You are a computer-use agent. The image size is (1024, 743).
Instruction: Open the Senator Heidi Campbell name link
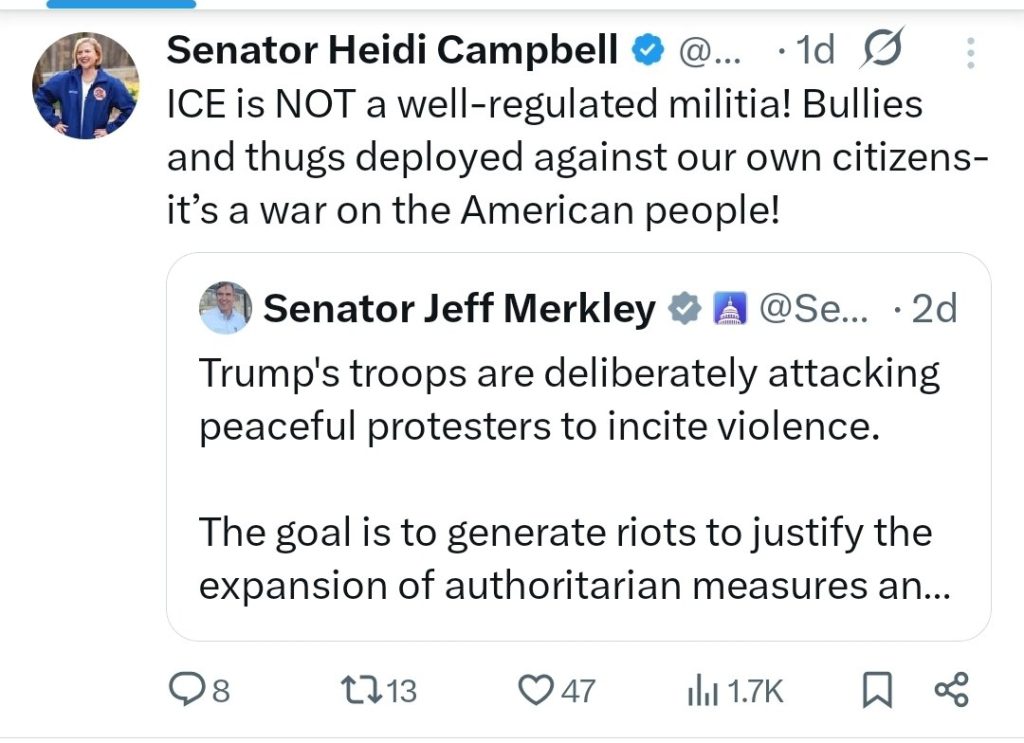click(390, 50)
